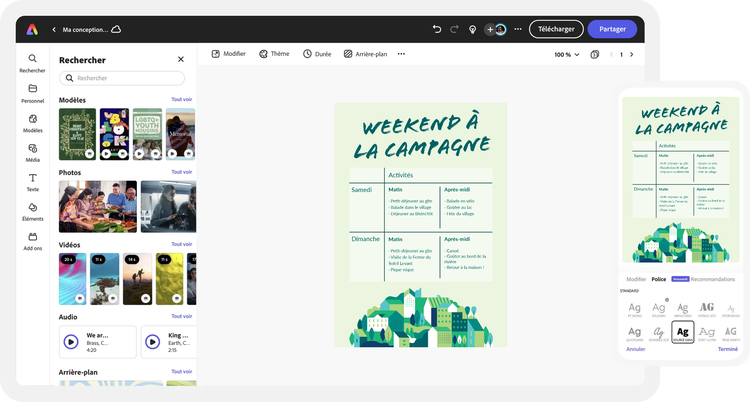Click Tout voir for Arrière-plan
Screen dimensions: 750x402
click(182, 371)
